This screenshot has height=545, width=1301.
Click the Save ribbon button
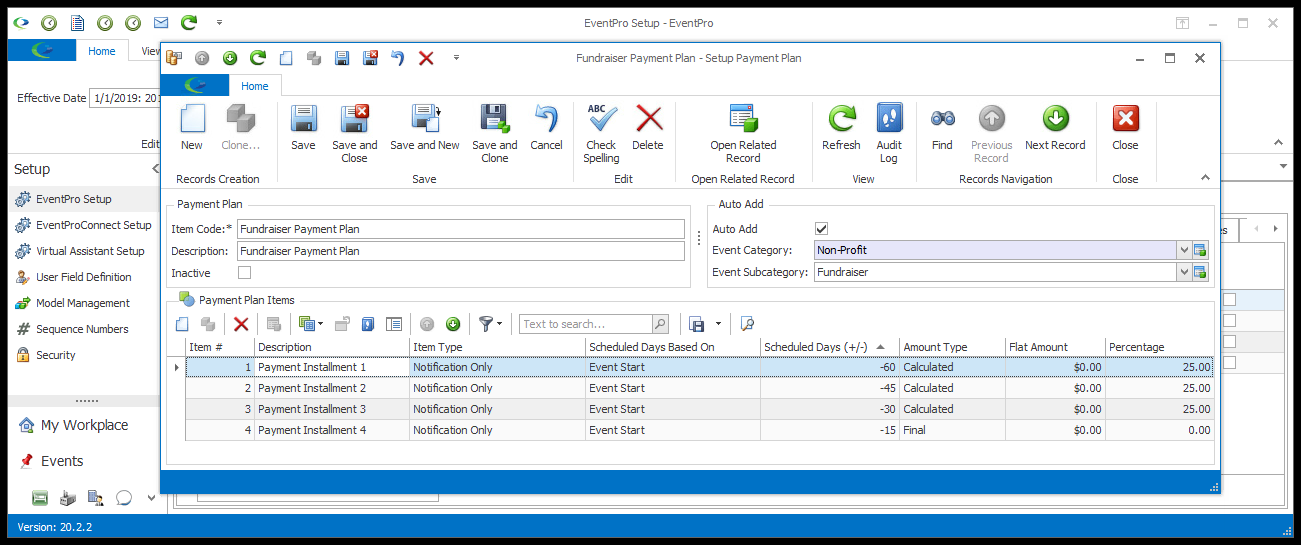tap(303, 128)
